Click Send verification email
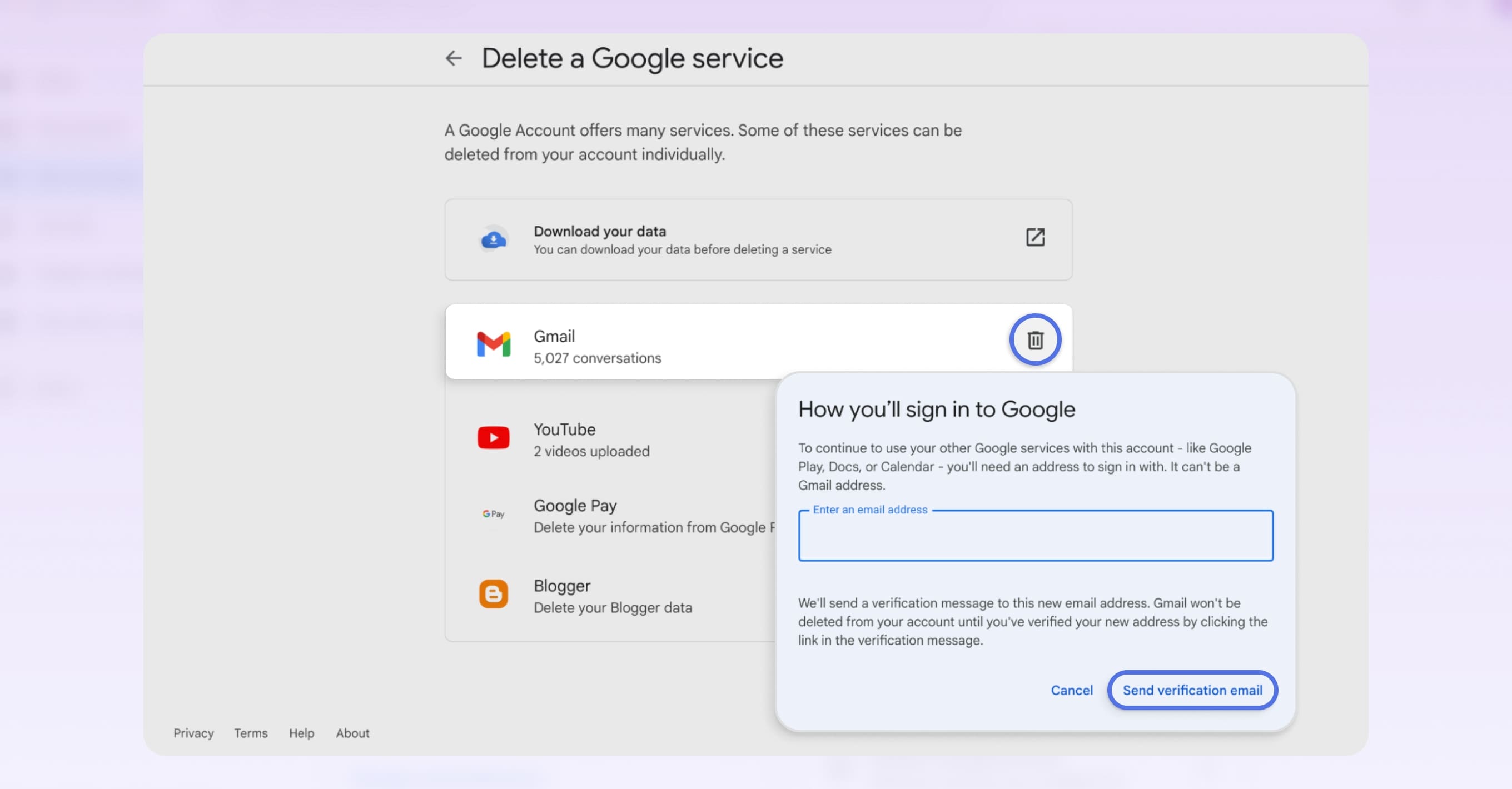1512x789 pixels. point(1191,691)
